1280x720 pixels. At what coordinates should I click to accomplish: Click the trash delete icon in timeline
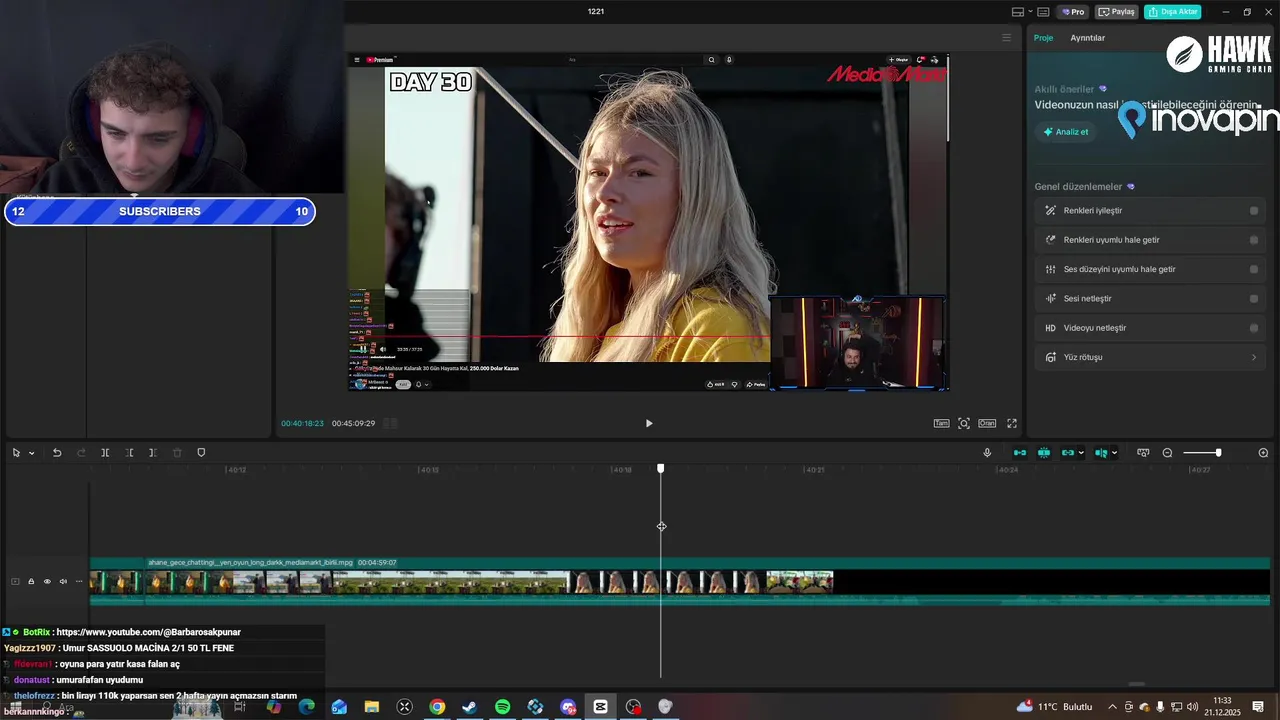pos(177,453)
